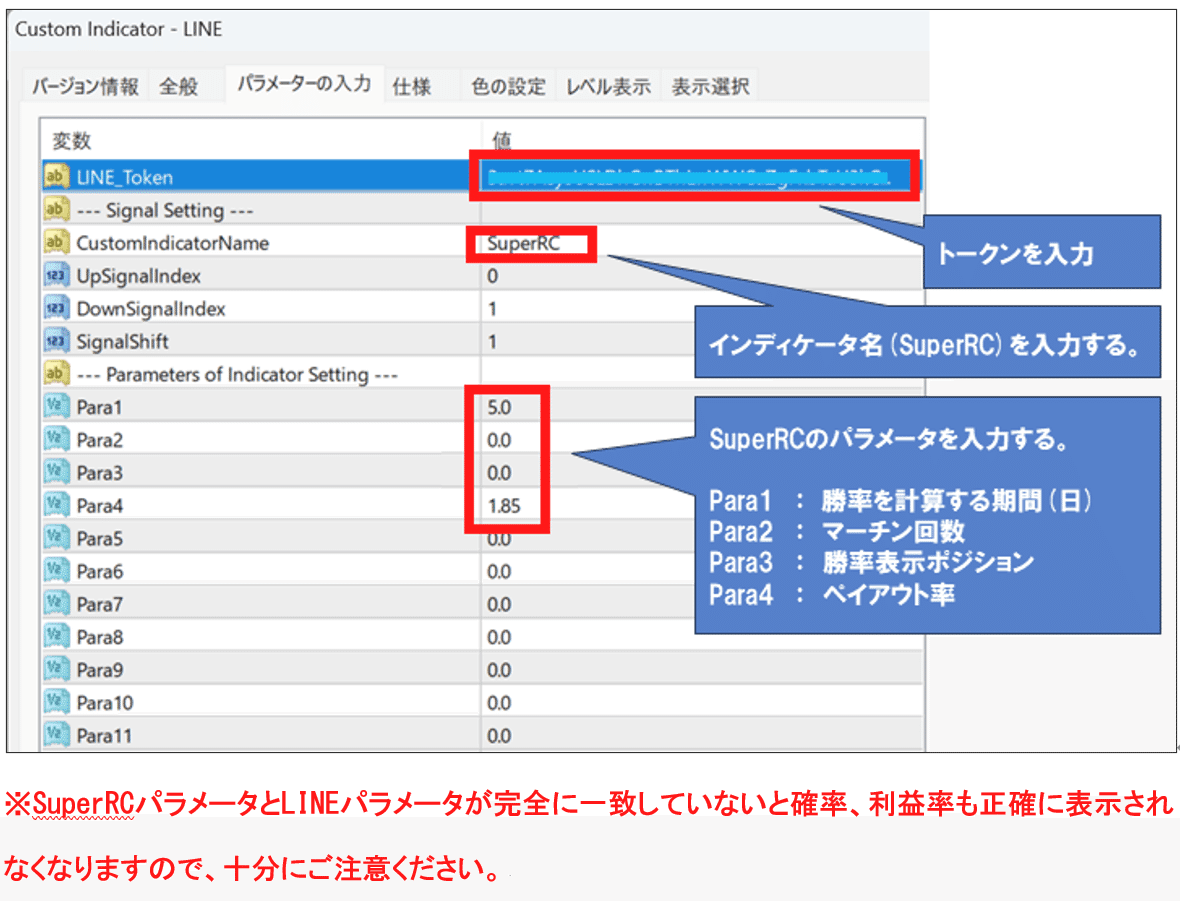Click the Para1 double type icon
1180x901 pixels.
[56, 406]
